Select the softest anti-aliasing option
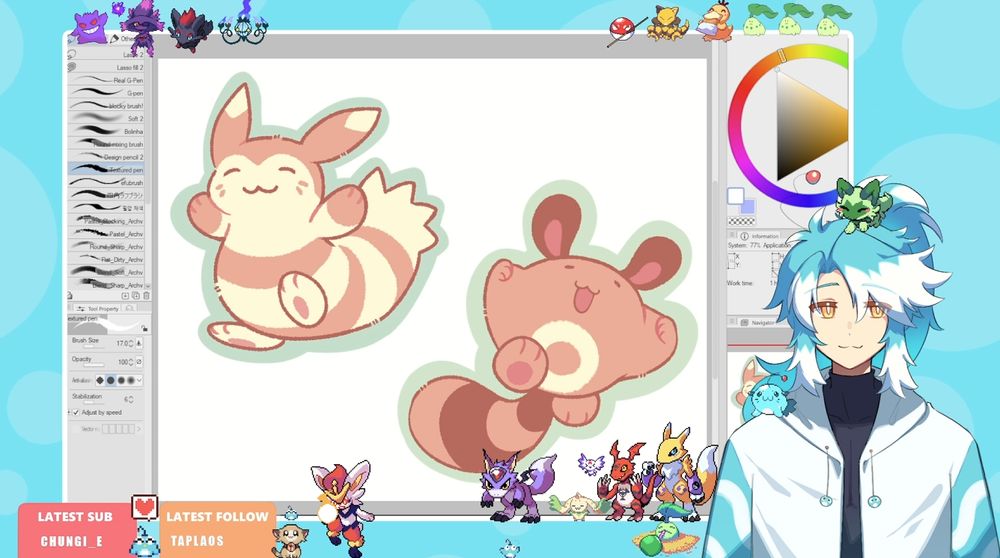Image resolution: width=1000 pixels, height=558 pixels. (x=131, y=380)
